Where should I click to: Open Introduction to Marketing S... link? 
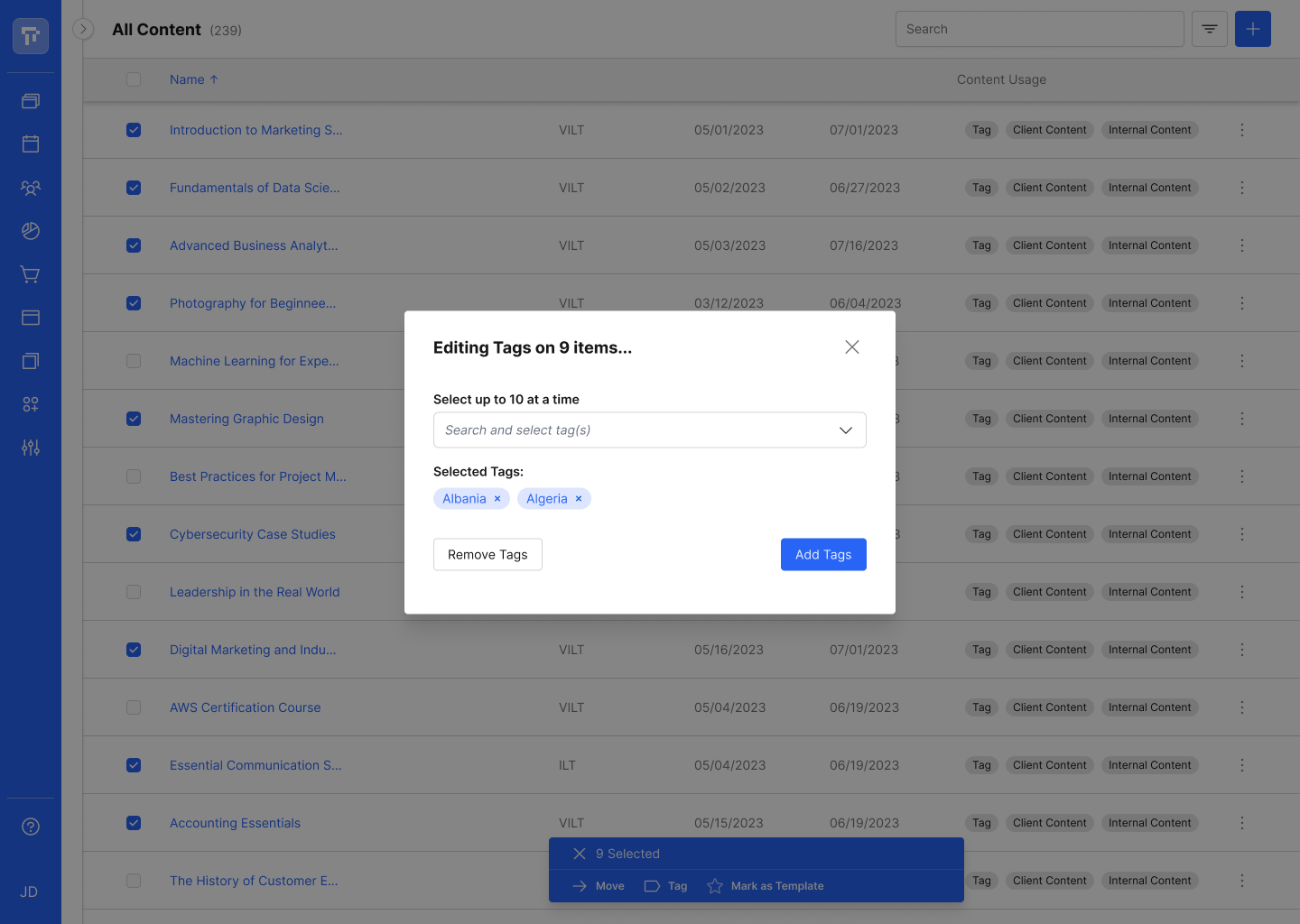click(256, 130)
